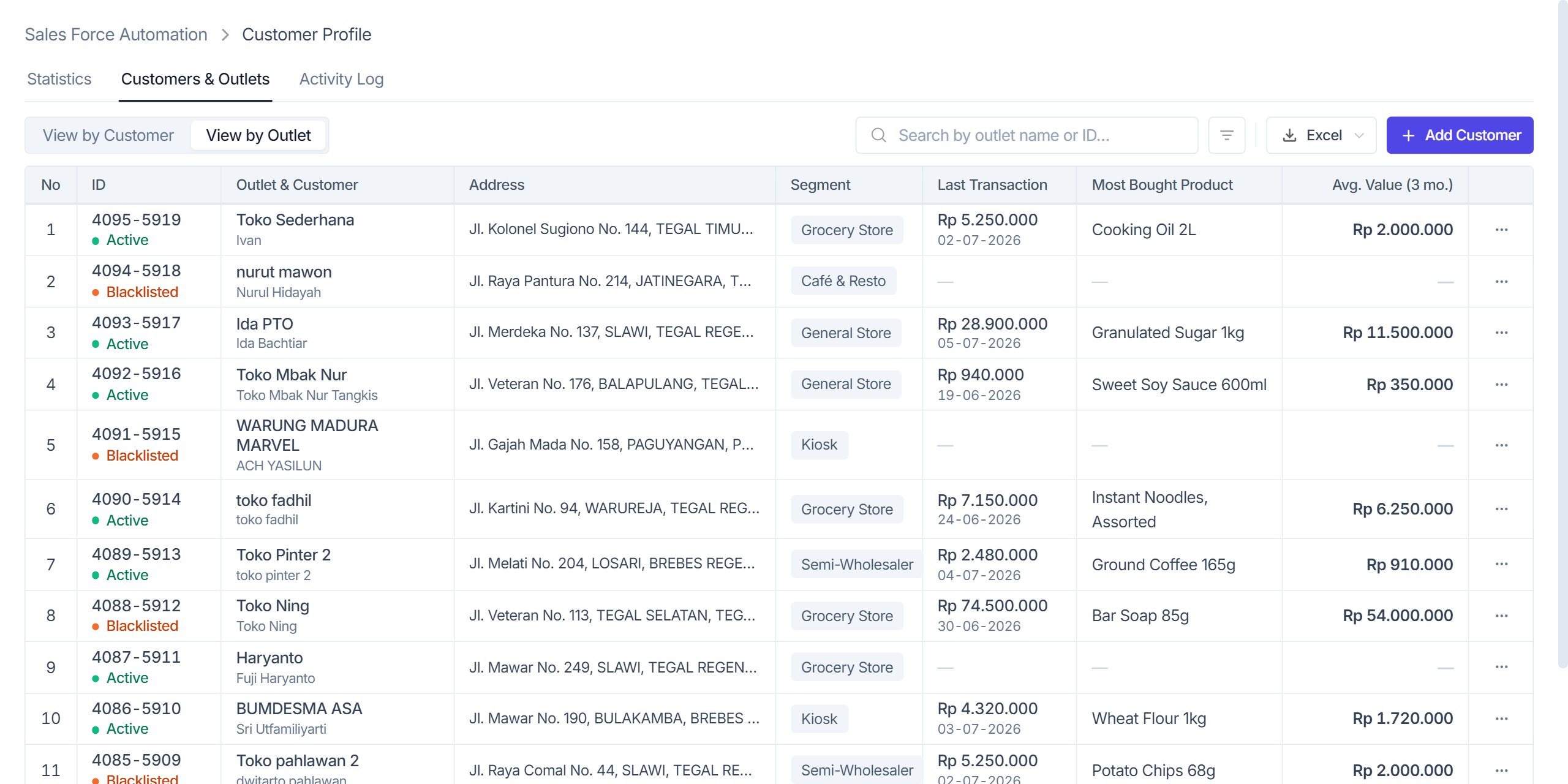
Task: Select View by Outlet mode
Action: [x=258, y=135]
